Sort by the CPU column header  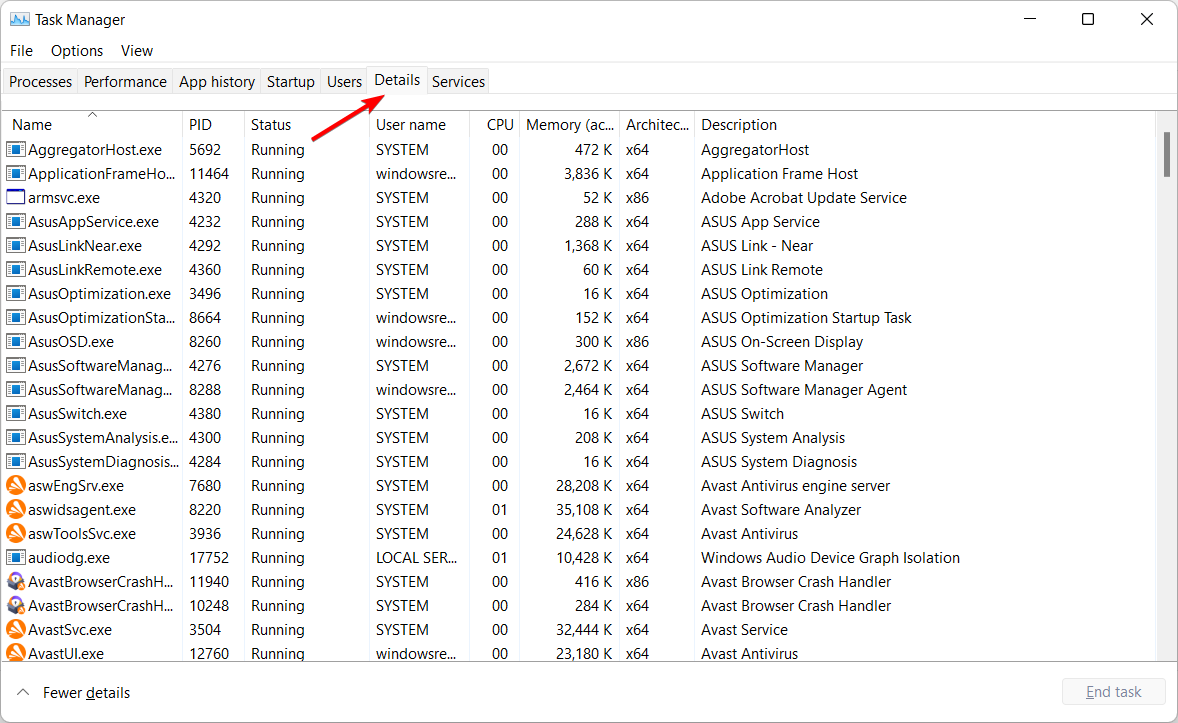coord(494,124)
